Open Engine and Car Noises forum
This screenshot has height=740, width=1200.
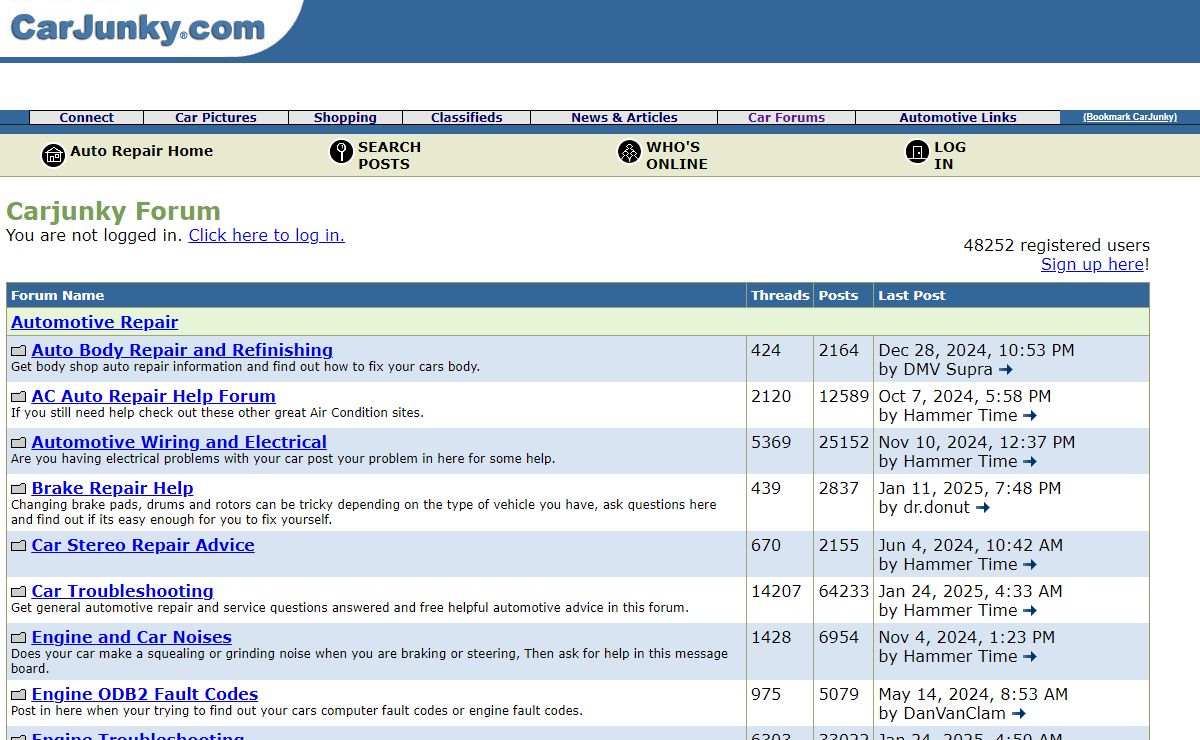[132, 637]
